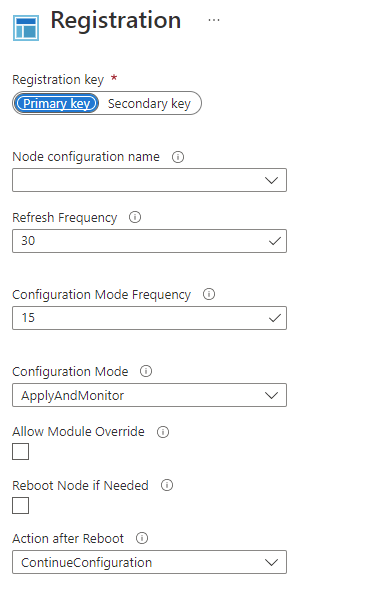387x599 pixels.
Task: Click the Registration key label
Action: [58, 80]
